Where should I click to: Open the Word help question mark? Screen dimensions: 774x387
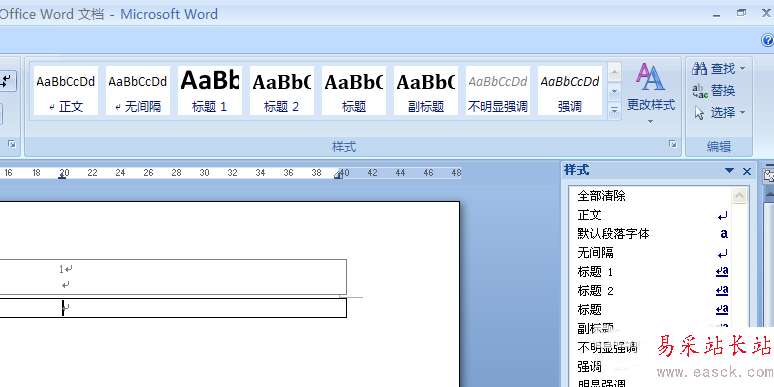pyautogui.click(x=768, y=39)
